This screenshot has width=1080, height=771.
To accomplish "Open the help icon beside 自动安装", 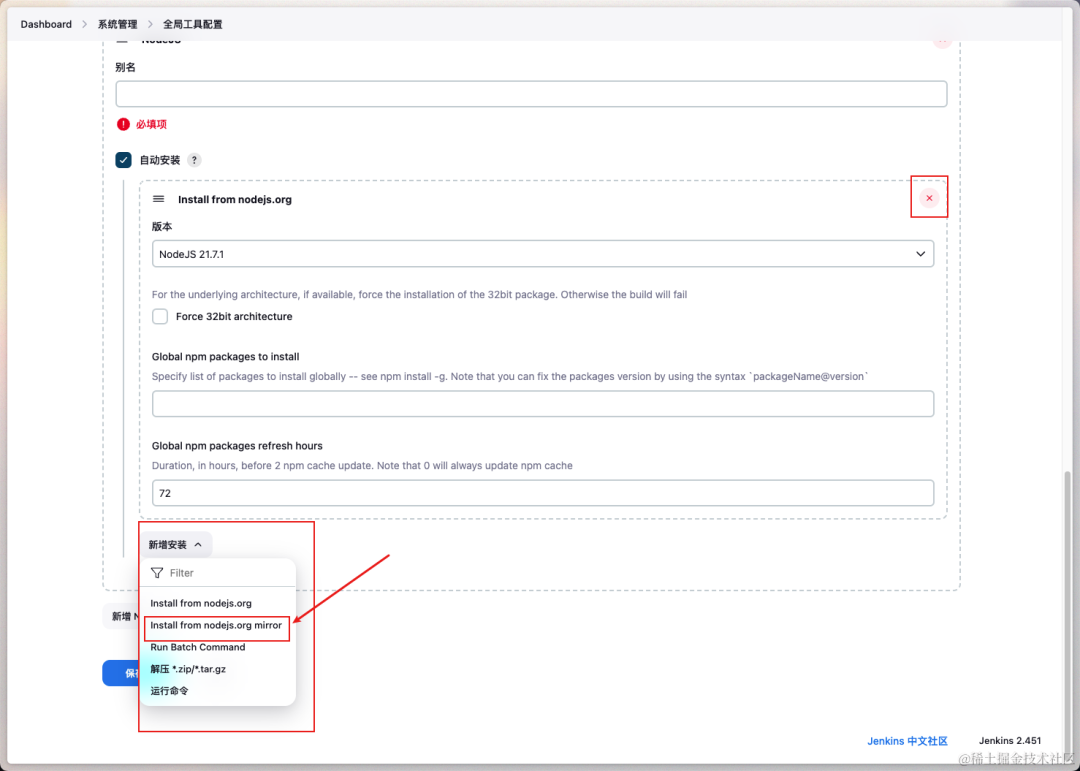I will point(194,160).
